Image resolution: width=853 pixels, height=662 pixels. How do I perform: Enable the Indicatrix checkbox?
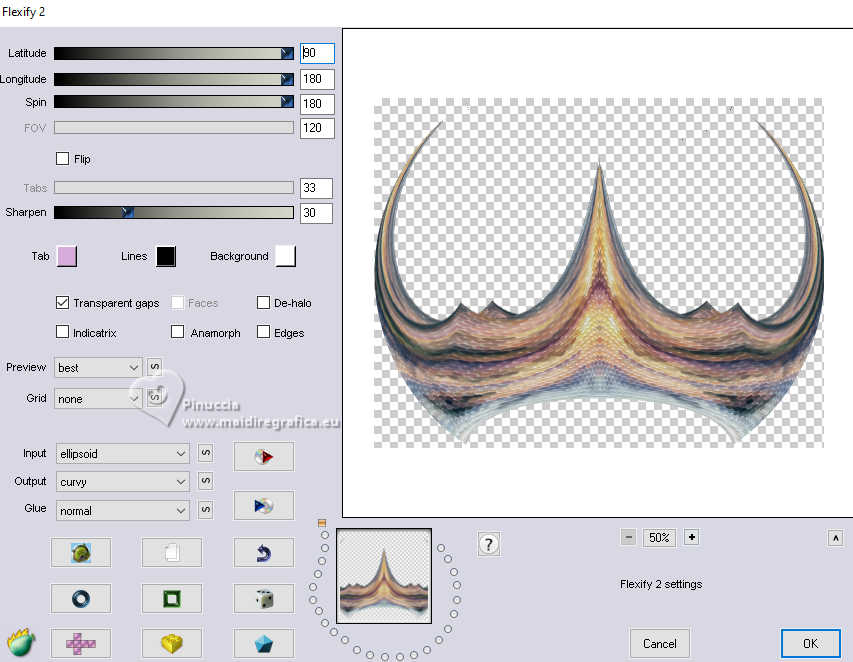tap(63, 332)
